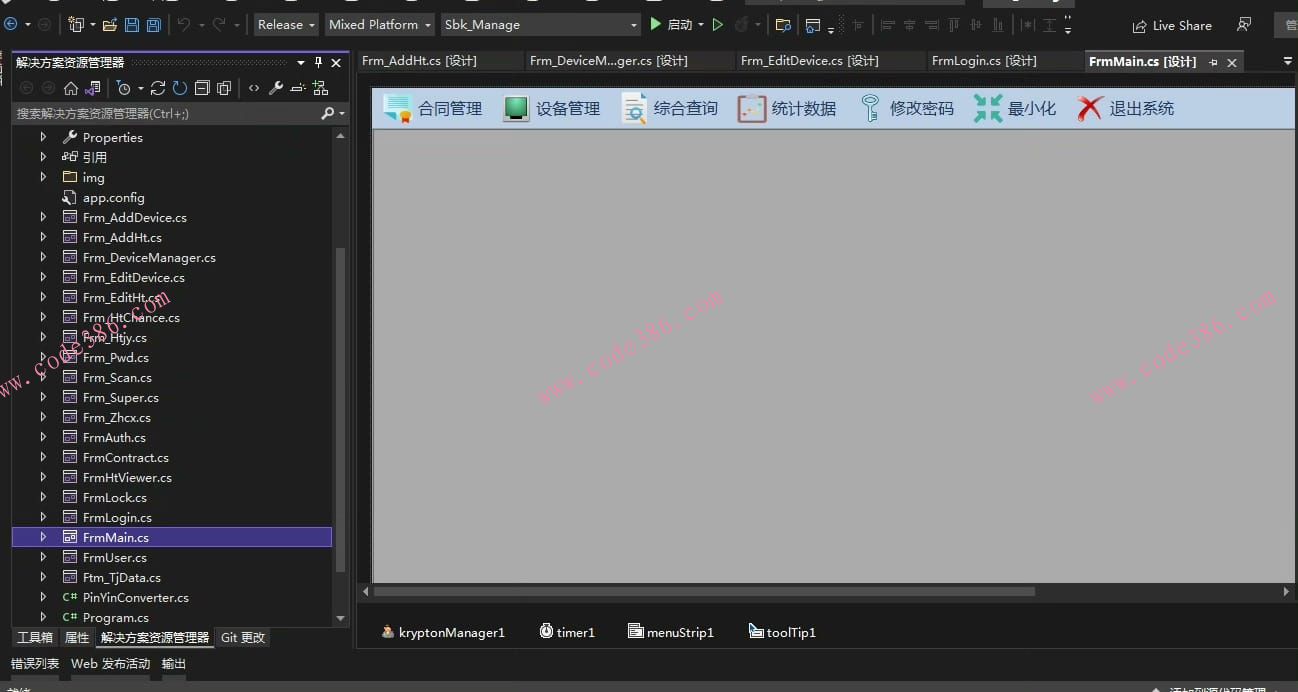Click the Solution Explorer search field
The width and height of the screenshot is (1298, 692).
pos(165,113)
